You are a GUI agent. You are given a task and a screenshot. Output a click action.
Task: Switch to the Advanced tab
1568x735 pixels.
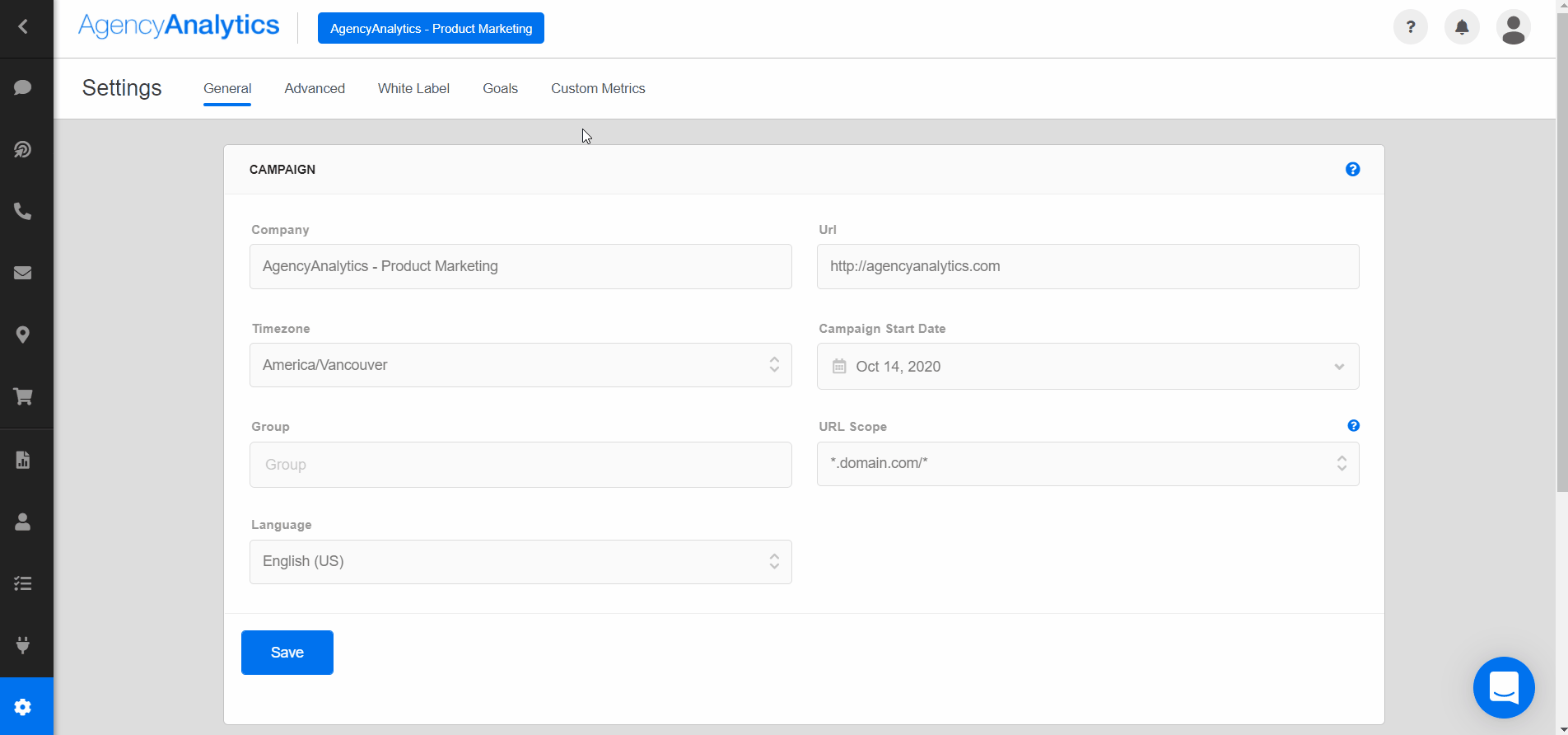[315, 88]
